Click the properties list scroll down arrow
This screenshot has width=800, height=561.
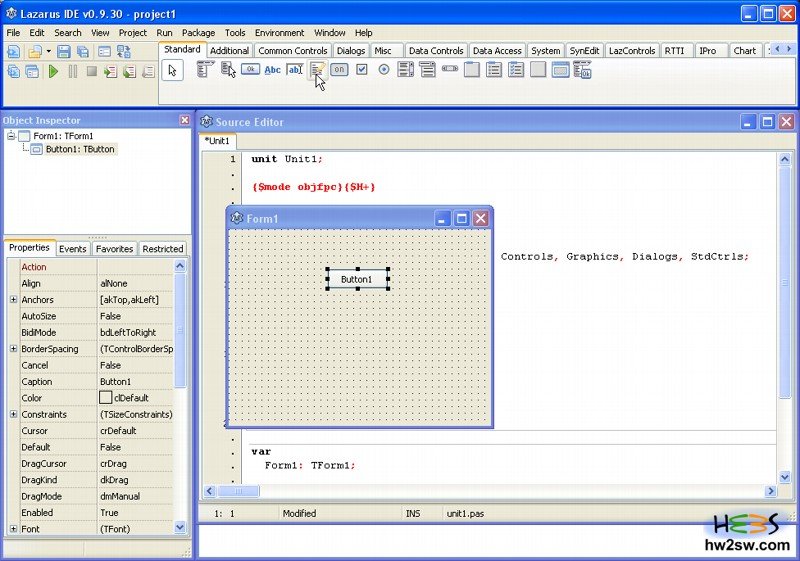click(x=180, y=527)
